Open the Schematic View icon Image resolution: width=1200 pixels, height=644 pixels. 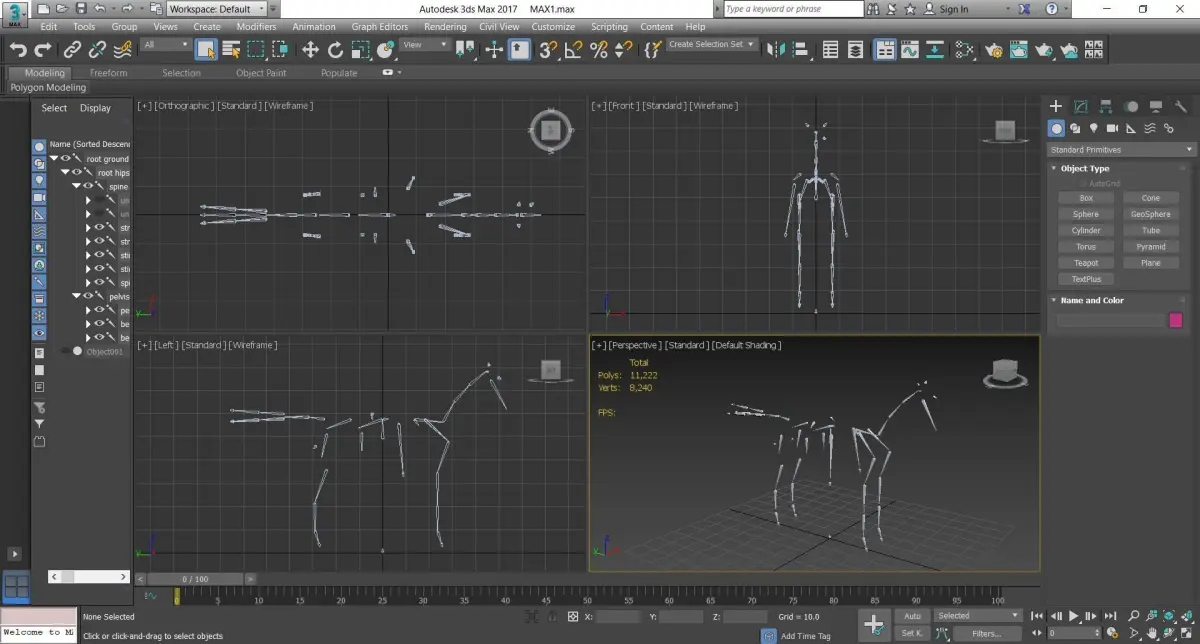click(935, 49)
